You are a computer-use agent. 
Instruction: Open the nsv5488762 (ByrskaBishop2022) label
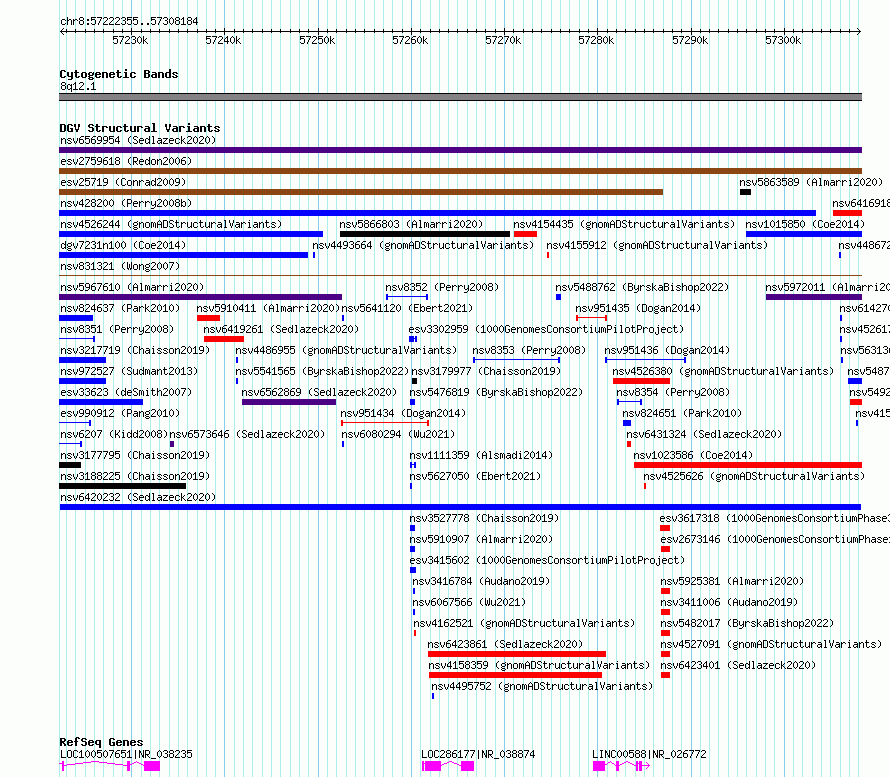(x=642, y=287)
